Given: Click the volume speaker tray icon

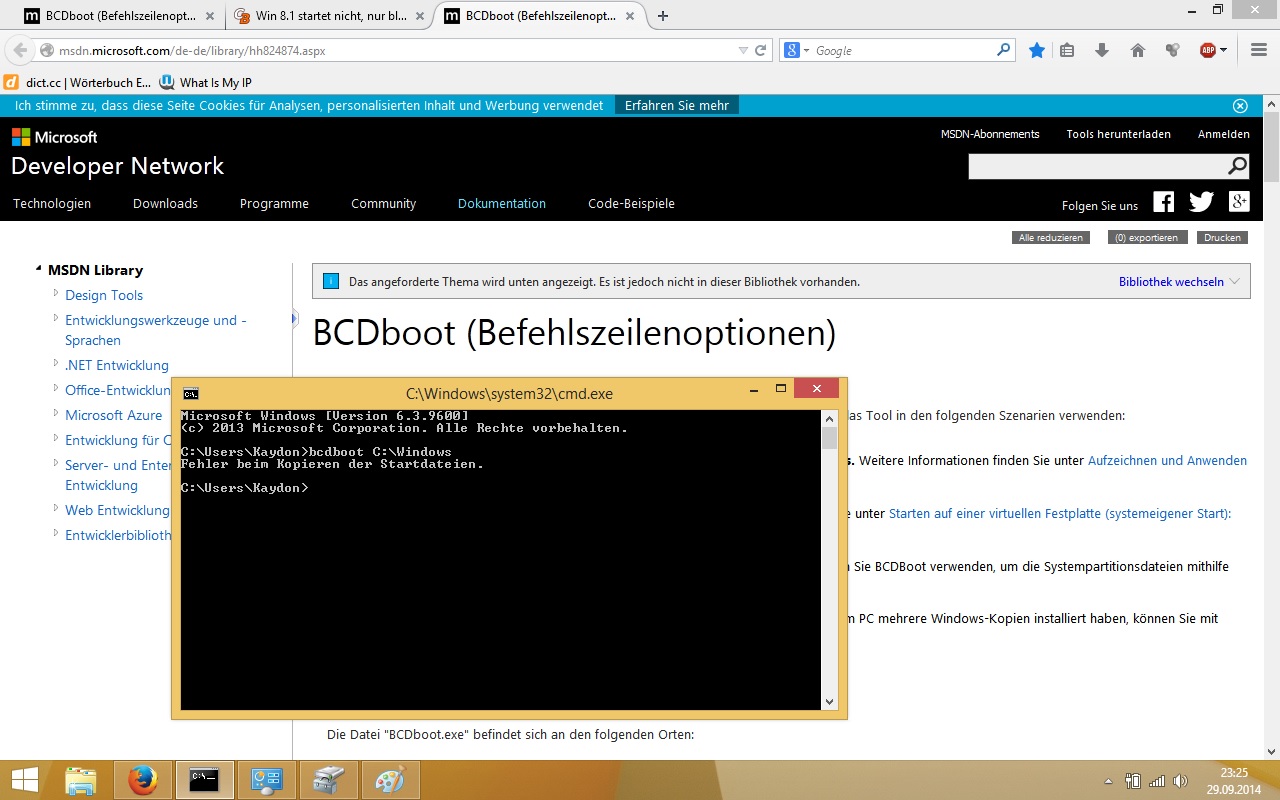Looking at the screenshot, I should coord(1181,781).
